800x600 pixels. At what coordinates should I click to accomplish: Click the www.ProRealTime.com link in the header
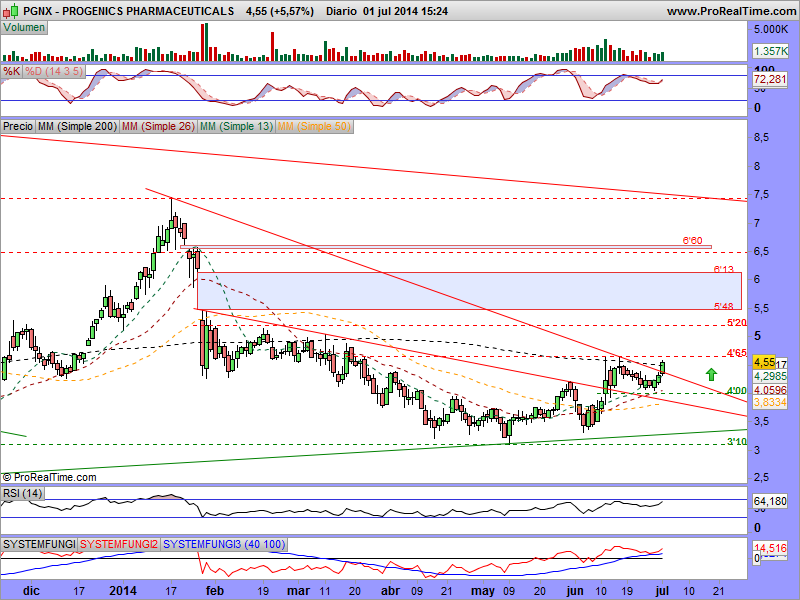click(x=731, y=11)
